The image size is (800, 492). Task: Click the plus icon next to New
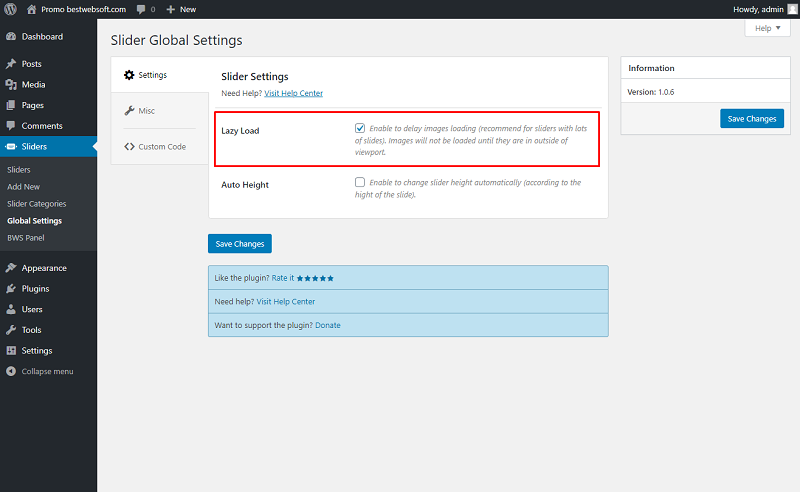tap(170, 9)
